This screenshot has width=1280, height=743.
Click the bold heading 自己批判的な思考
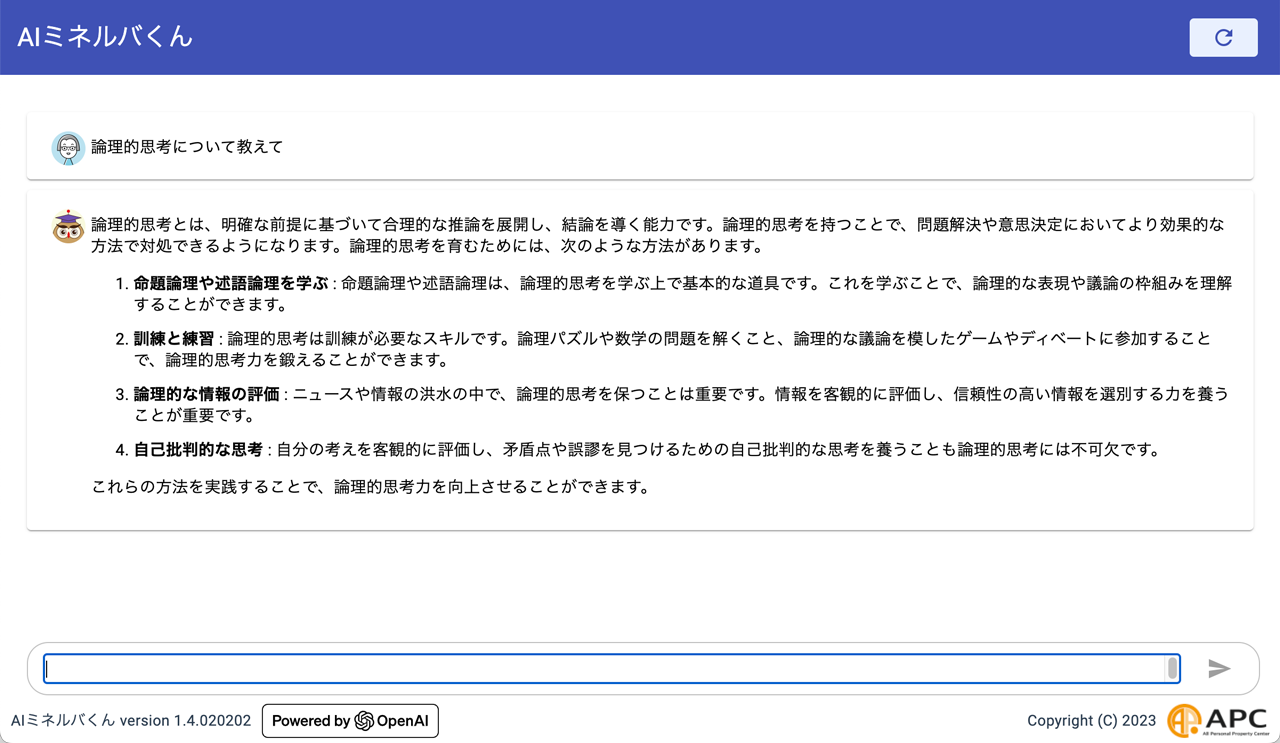click(x=198, y=450)
